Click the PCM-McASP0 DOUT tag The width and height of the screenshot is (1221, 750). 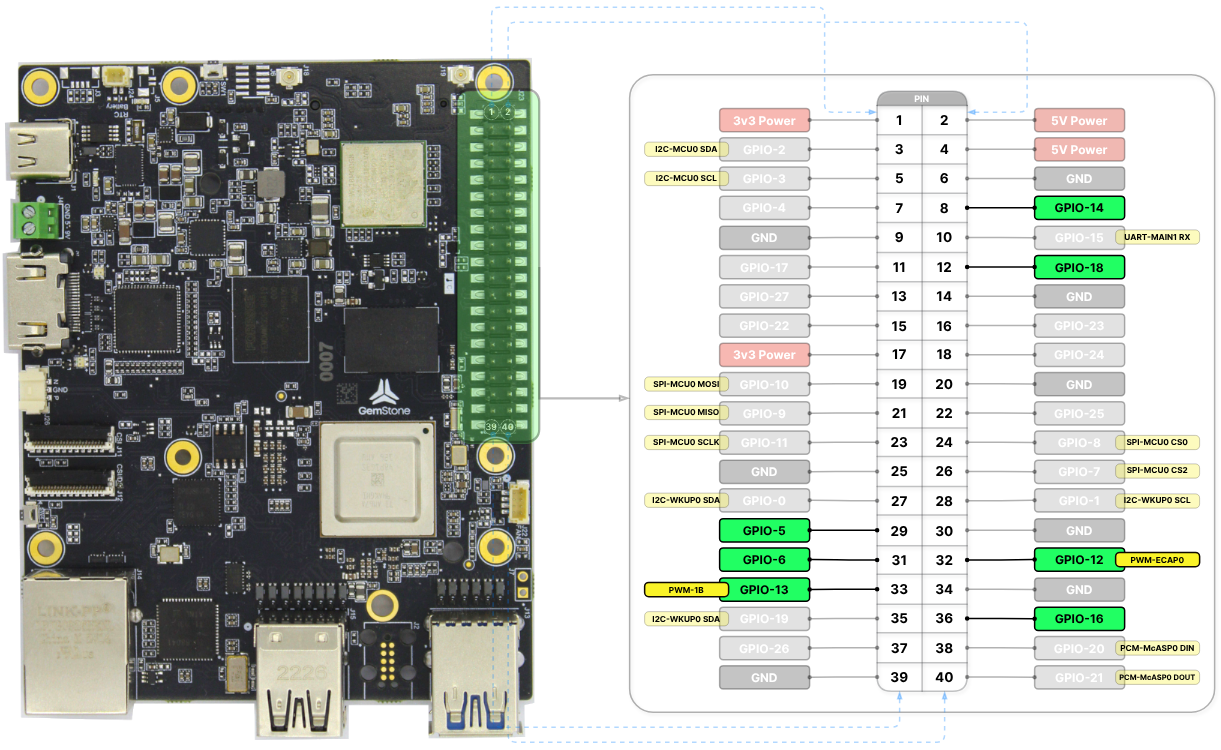click(1157, 677)
